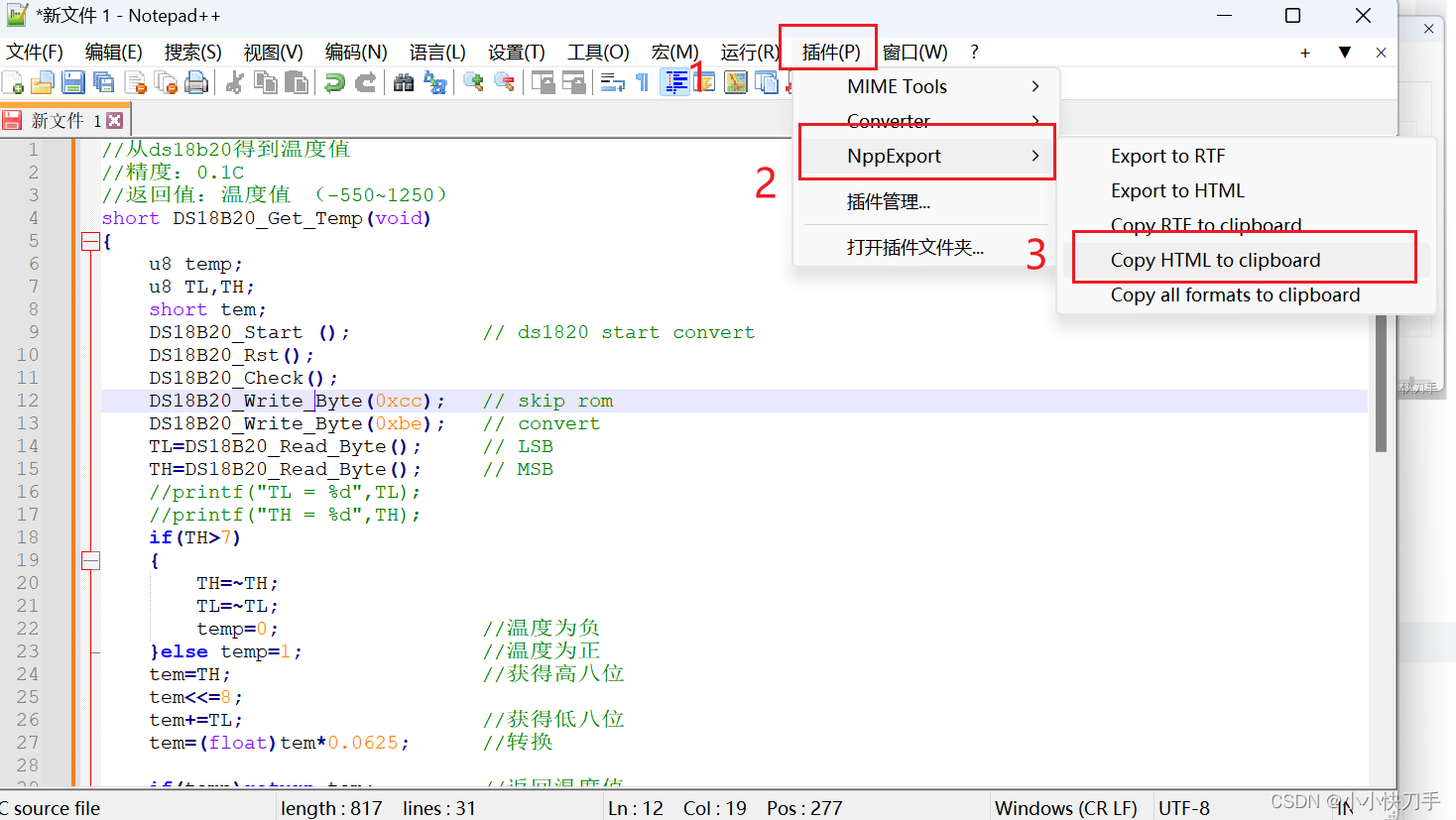Open the 宏(M) menu
Image resolution: width=1456 pixels, height=820 pixels.
tap(675, 52)
